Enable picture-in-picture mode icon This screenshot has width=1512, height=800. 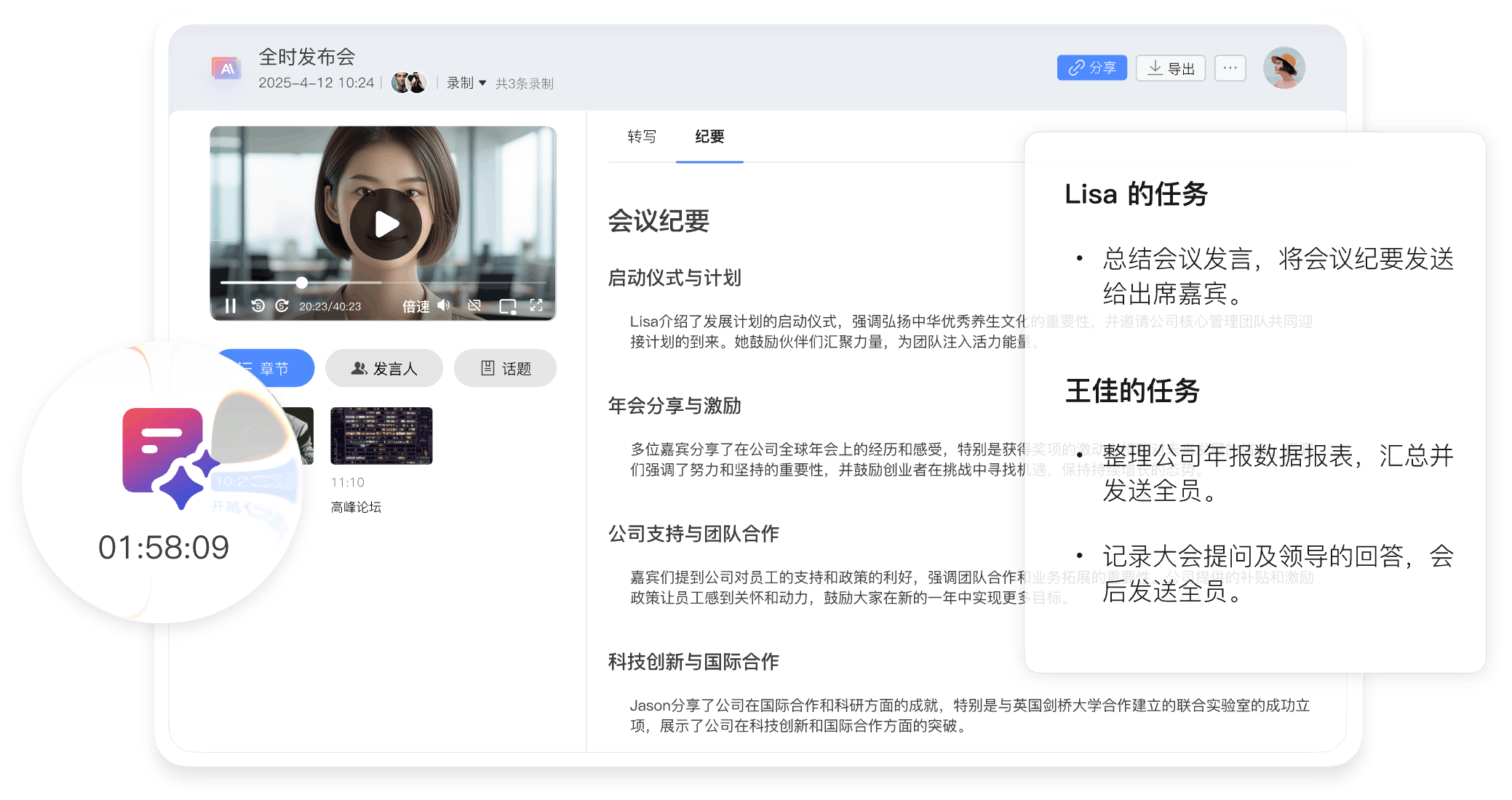507,306
